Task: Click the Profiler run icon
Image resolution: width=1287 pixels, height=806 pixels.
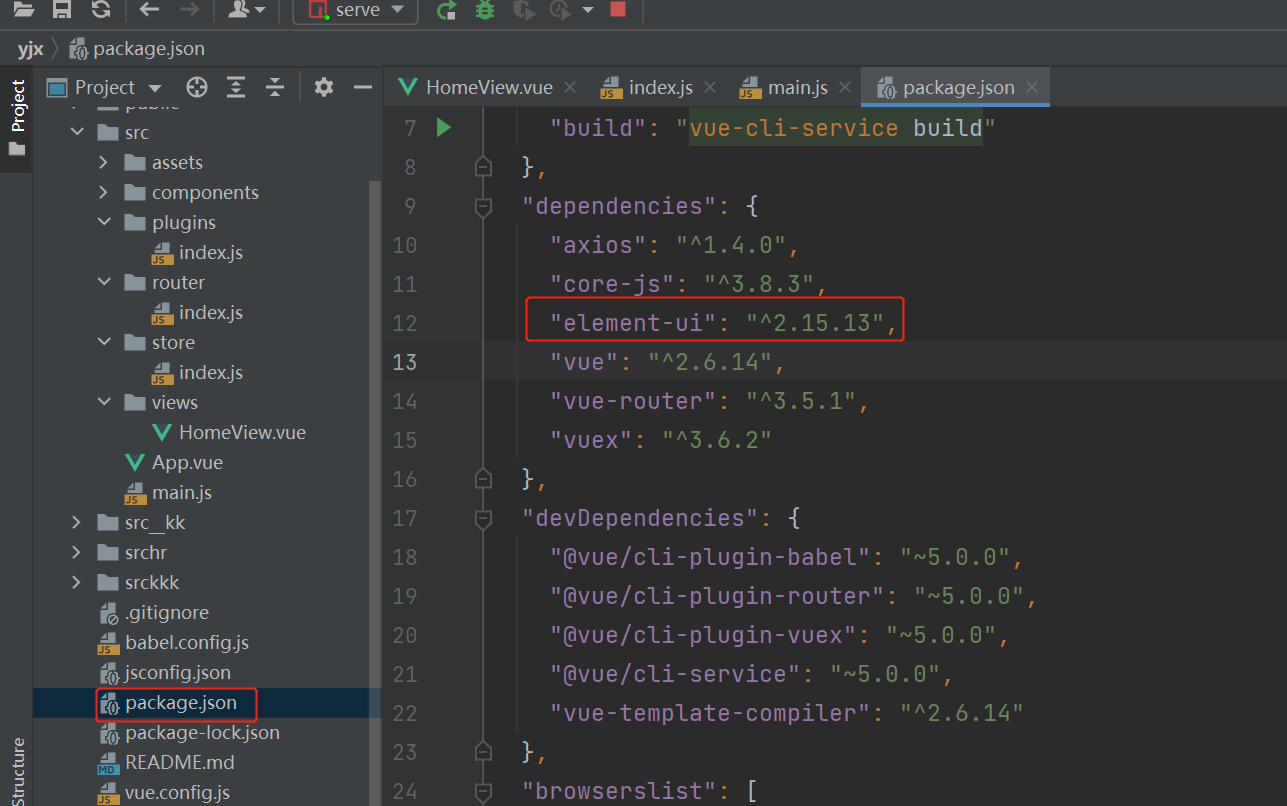Action: point(559,10)
